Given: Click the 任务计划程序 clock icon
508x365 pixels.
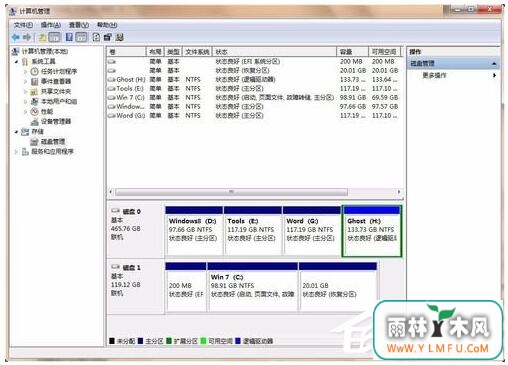Looking at the screenshot, I should (x=34, y=71).
